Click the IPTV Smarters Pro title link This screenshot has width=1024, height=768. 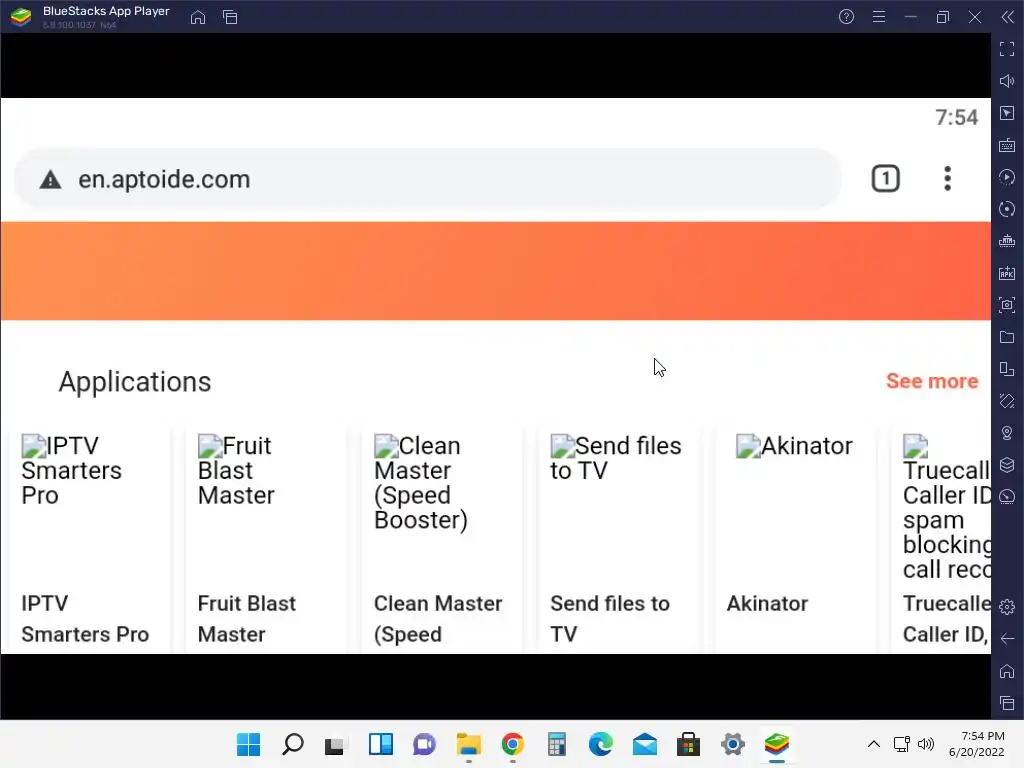pyautogui.click(x=85, y=618)
